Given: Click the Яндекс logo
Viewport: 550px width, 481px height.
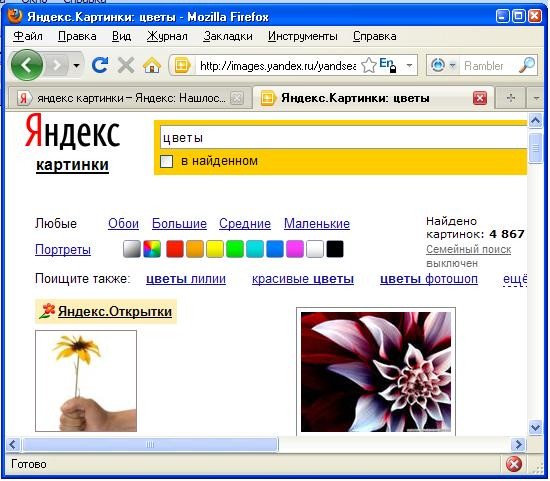Looking at the screenshot, I should tap(73, 132).
